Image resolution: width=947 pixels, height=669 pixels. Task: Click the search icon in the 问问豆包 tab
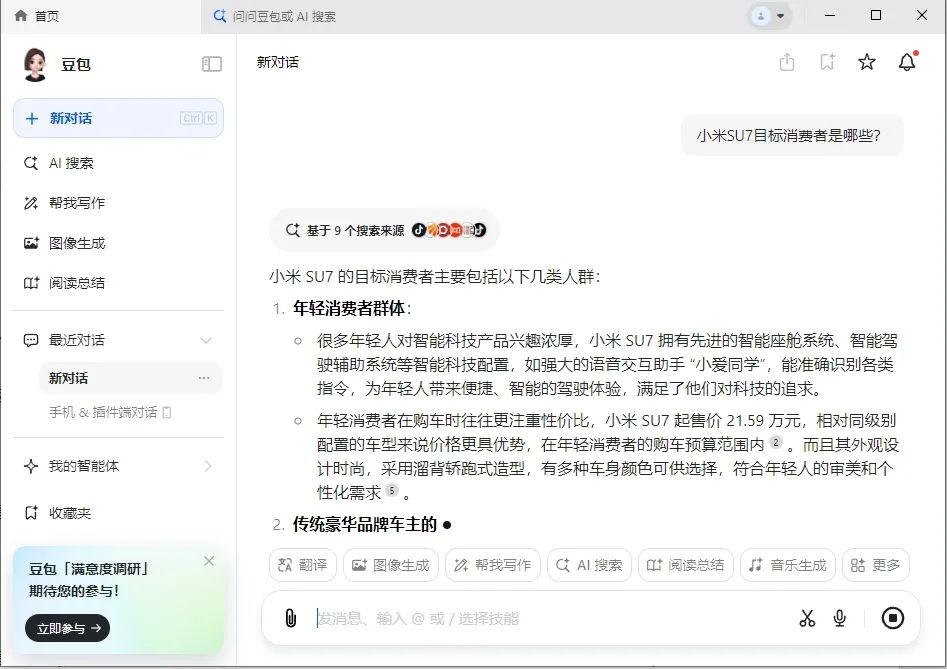click(220, 16)
